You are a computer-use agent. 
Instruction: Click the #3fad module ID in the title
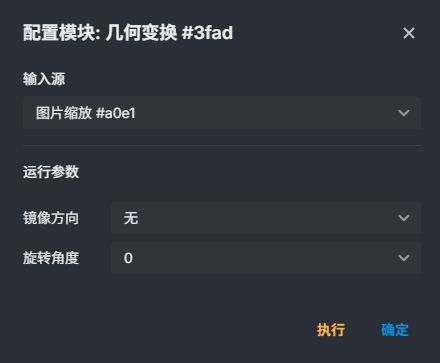207,33
